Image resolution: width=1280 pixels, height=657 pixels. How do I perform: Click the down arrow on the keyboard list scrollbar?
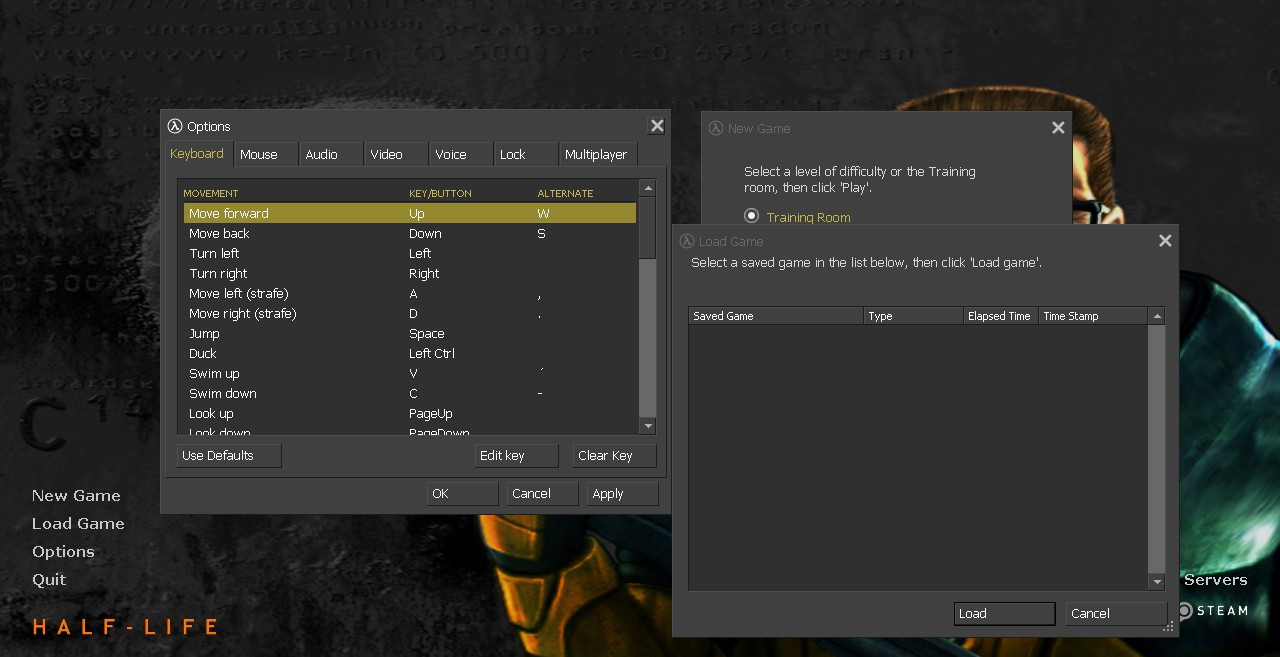pyautogui.click(x=647, y=426)
